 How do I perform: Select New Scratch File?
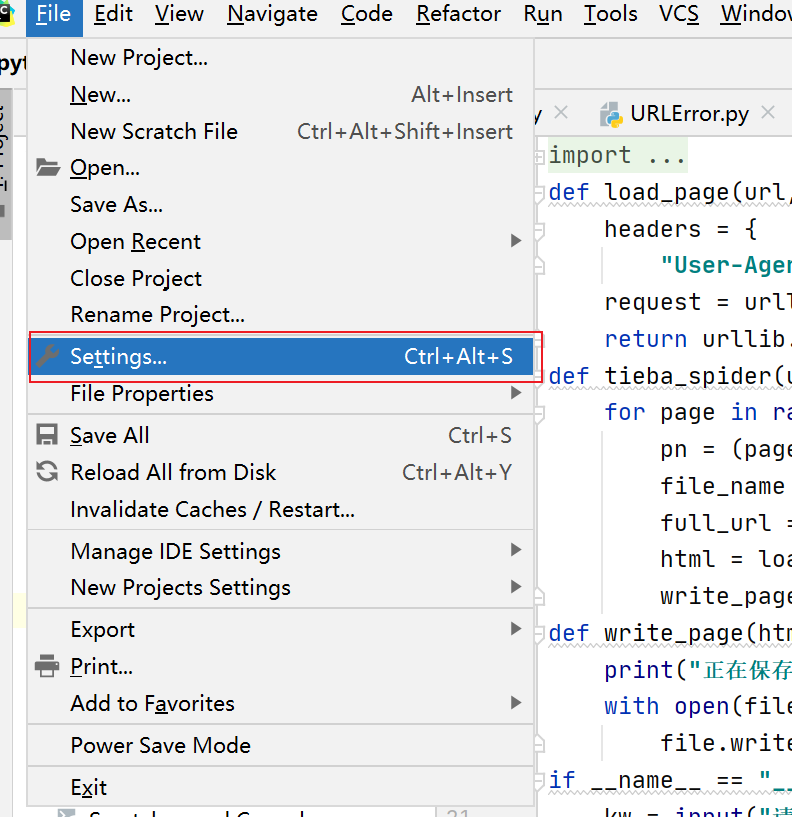154,131
